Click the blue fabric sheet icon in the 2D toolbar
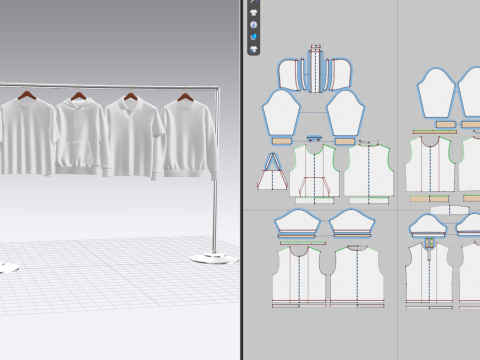This screenshot has width=480, height=360. [x=254, y=37]
